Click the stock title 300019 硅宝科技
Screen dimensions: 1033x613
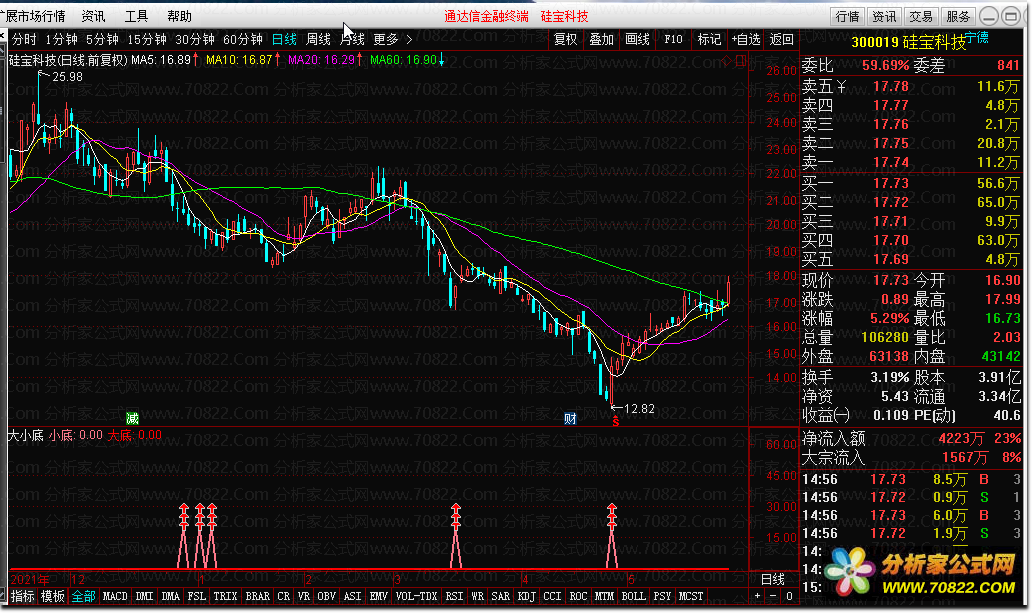(x=908, y=42)
